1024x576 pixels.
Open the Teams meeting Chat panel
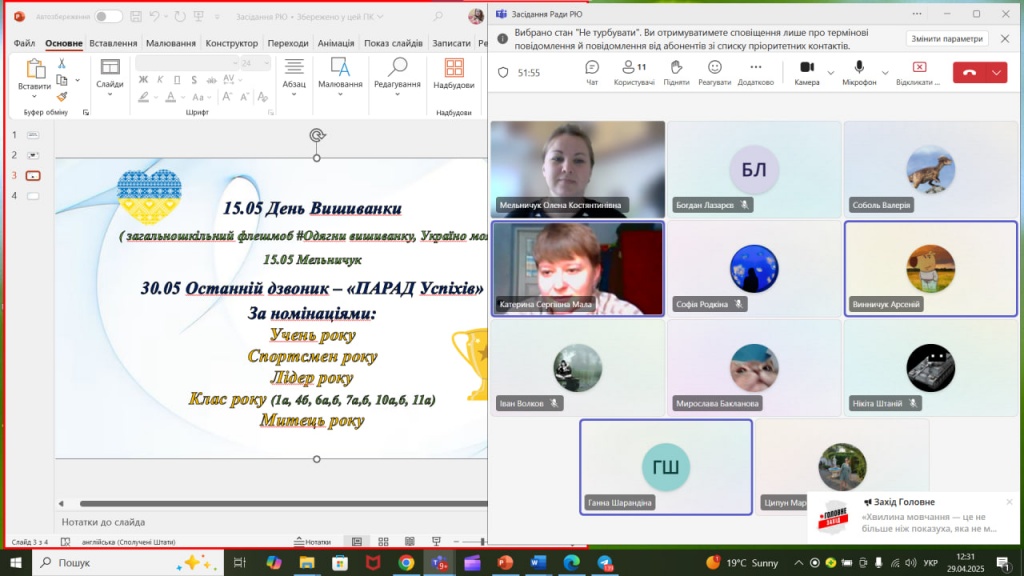(592, 71)
